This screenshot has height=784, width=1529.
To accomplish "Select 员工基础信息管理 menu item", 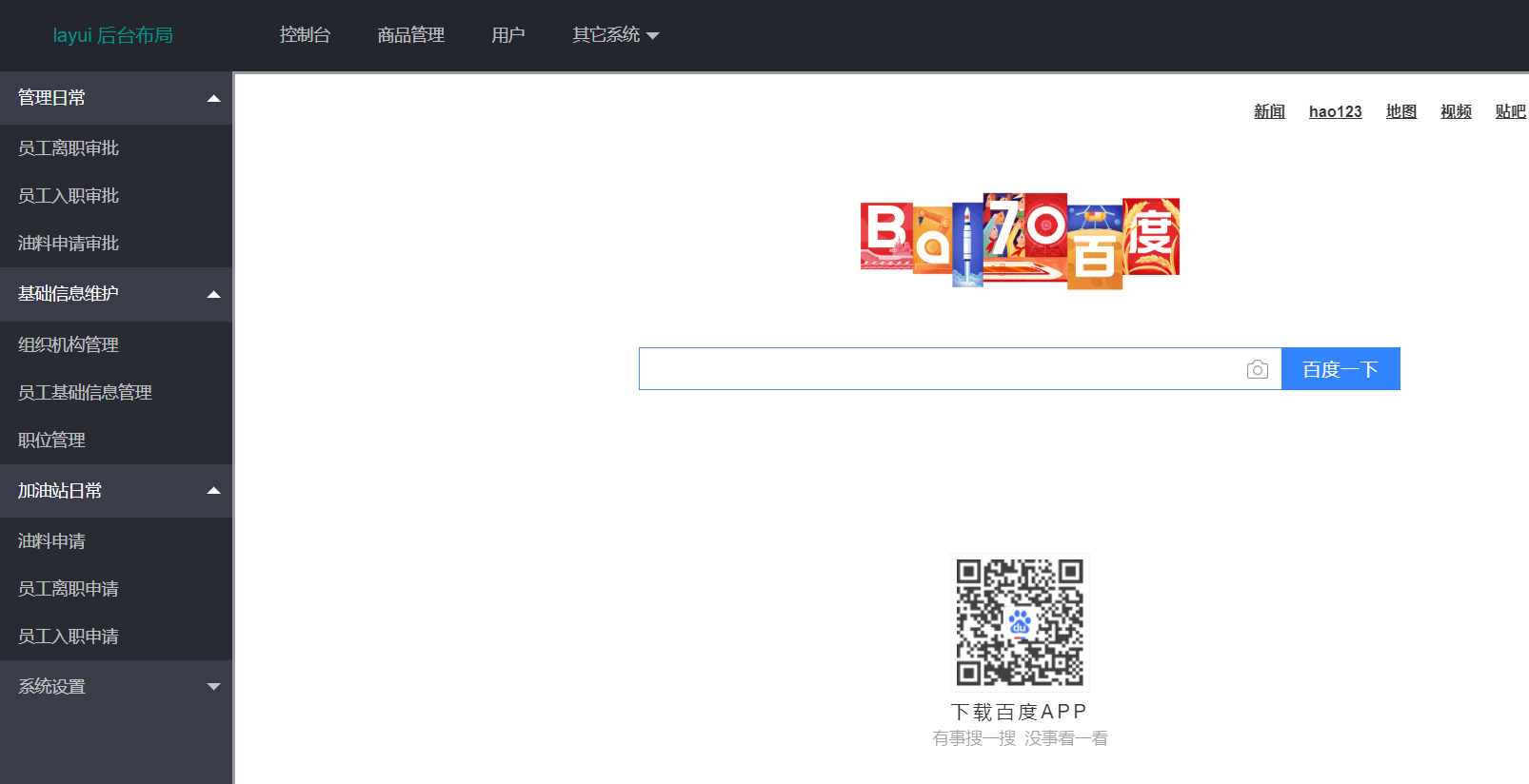I will [116, 392].
